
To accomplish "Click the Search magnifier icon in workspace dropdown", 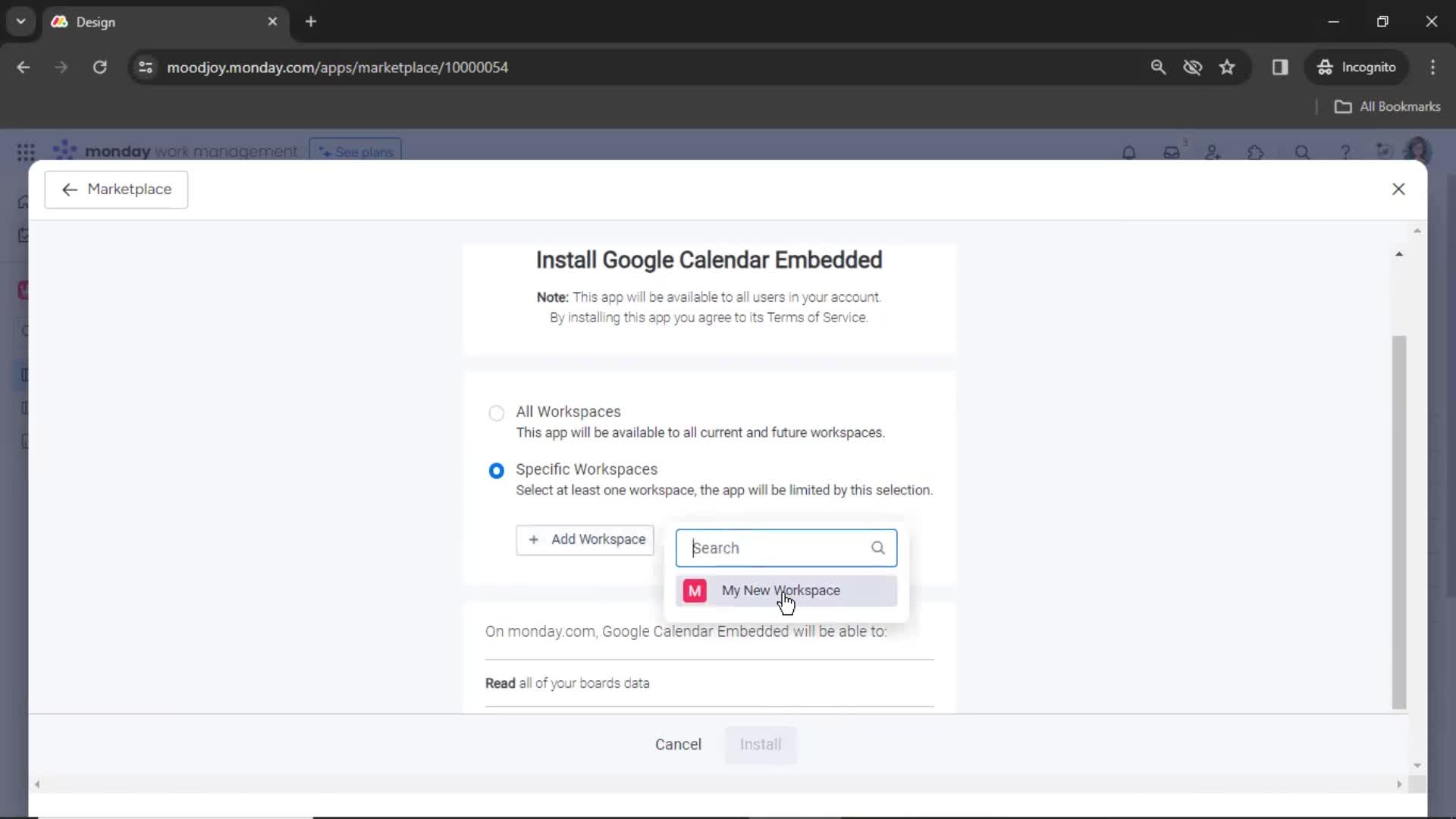I will (x=877, y=547).
